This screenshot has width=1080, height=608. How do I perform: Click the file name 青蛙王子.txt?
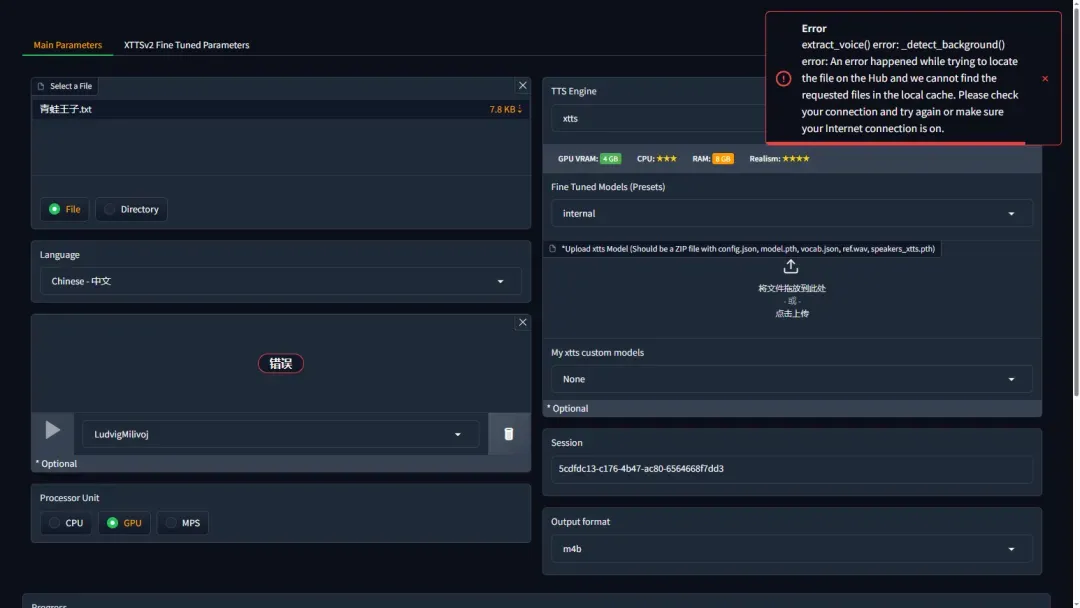65,109
